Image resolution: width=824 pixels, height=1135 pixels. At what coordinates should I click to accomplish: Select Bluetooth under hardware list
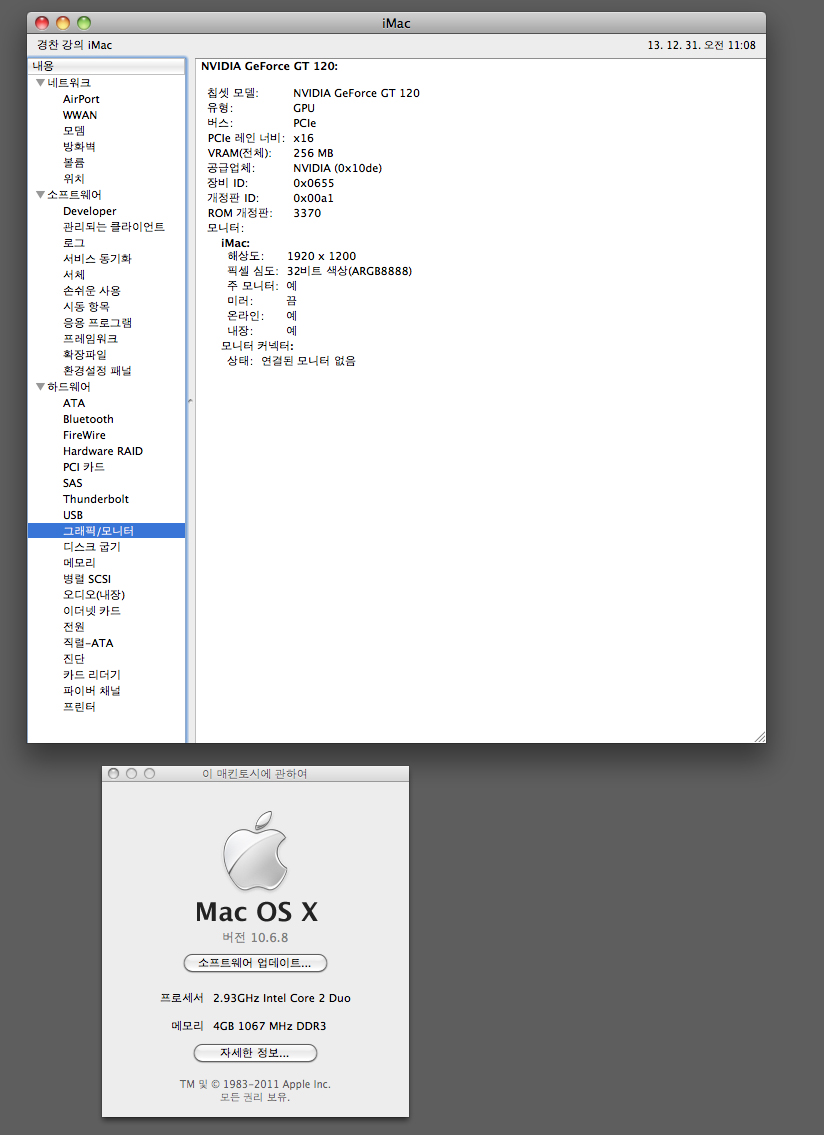(x=88, y=419)
